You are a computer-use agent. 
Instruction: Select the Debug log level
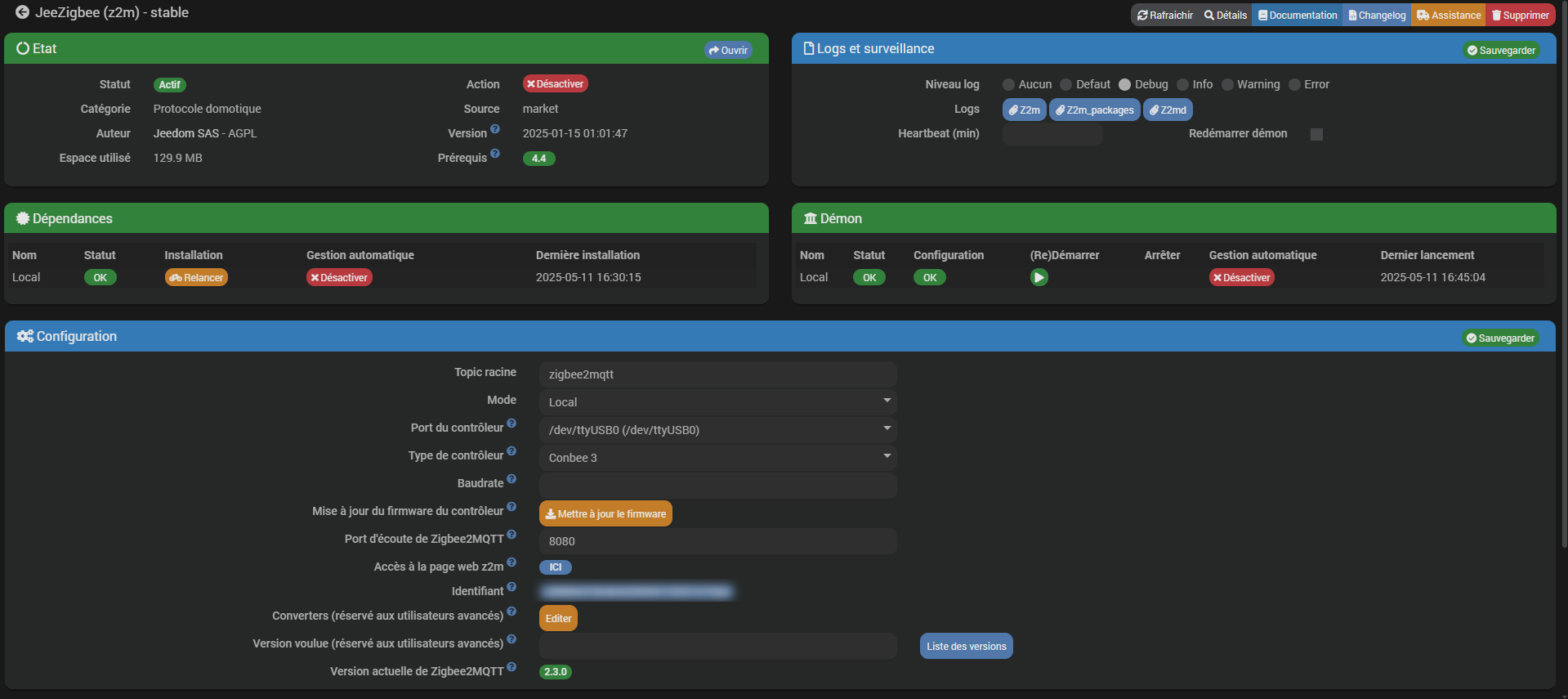1125,84
